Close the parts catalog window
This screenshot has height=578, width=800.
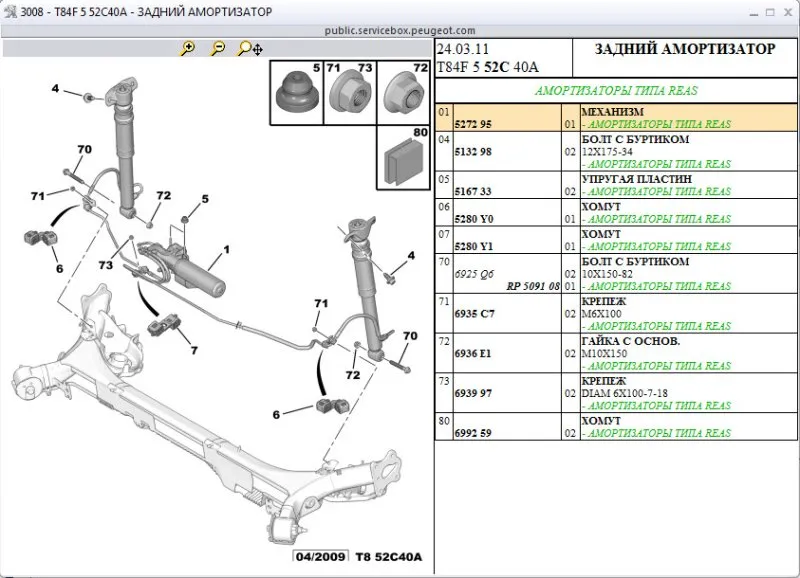point(788,12)
